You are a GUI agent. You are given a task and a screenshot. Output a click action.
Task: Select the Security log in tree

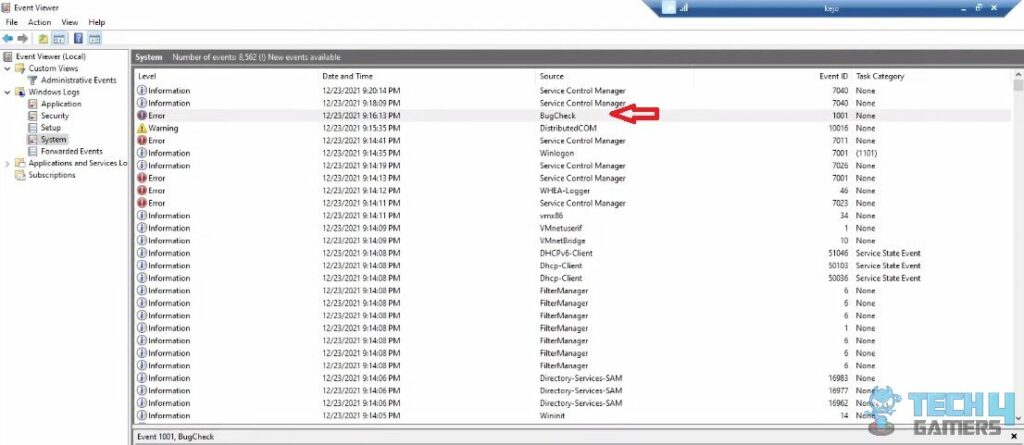54,116
